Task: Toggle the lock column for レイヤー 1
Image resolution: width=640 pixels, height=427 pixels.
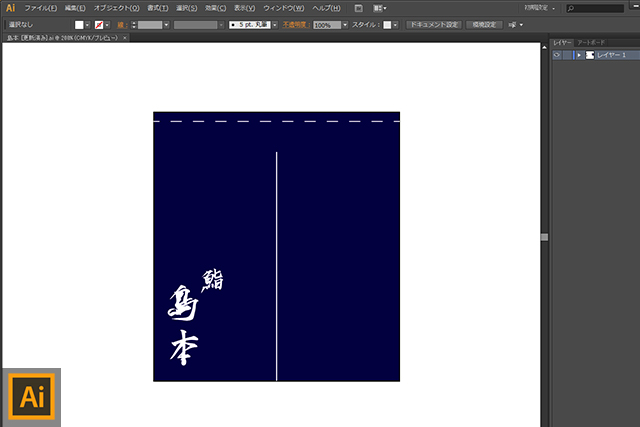Action: (x=566, y=55)
